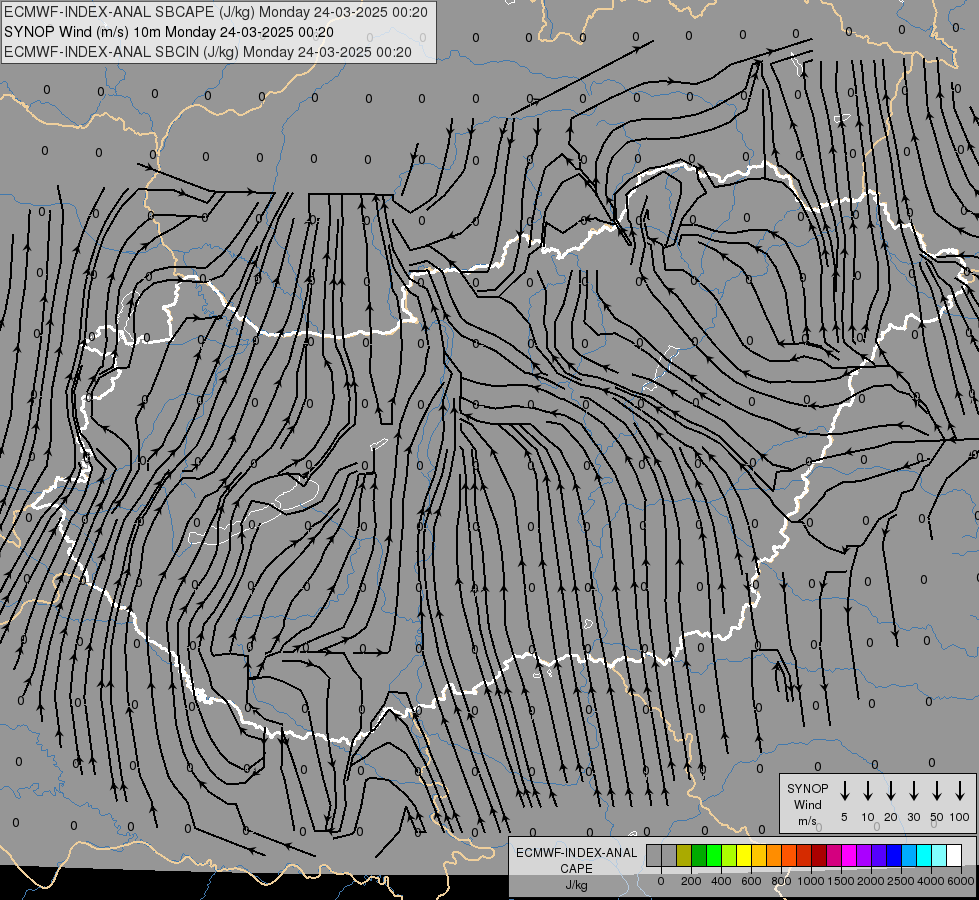This screenshot has height=900, width=979.
Task: Pick the bright cyan swatch left of 4000
Action: (925, 855)
